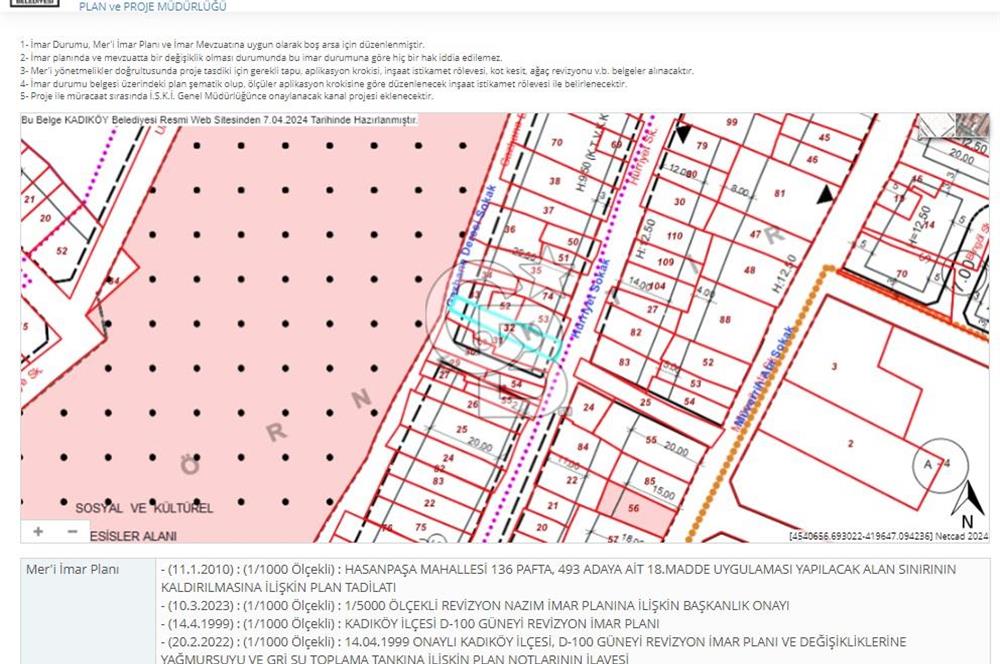Click parcel number 81 on the map
Viewport: 1000px width, 664px height.
click(779, 193)
